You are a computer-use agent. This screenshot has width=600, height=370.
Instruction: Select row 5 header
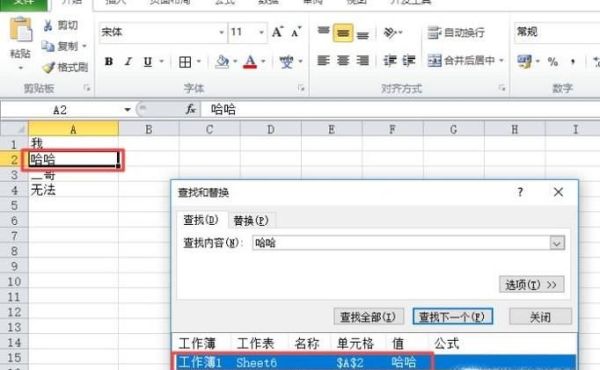tap(14, 205)
